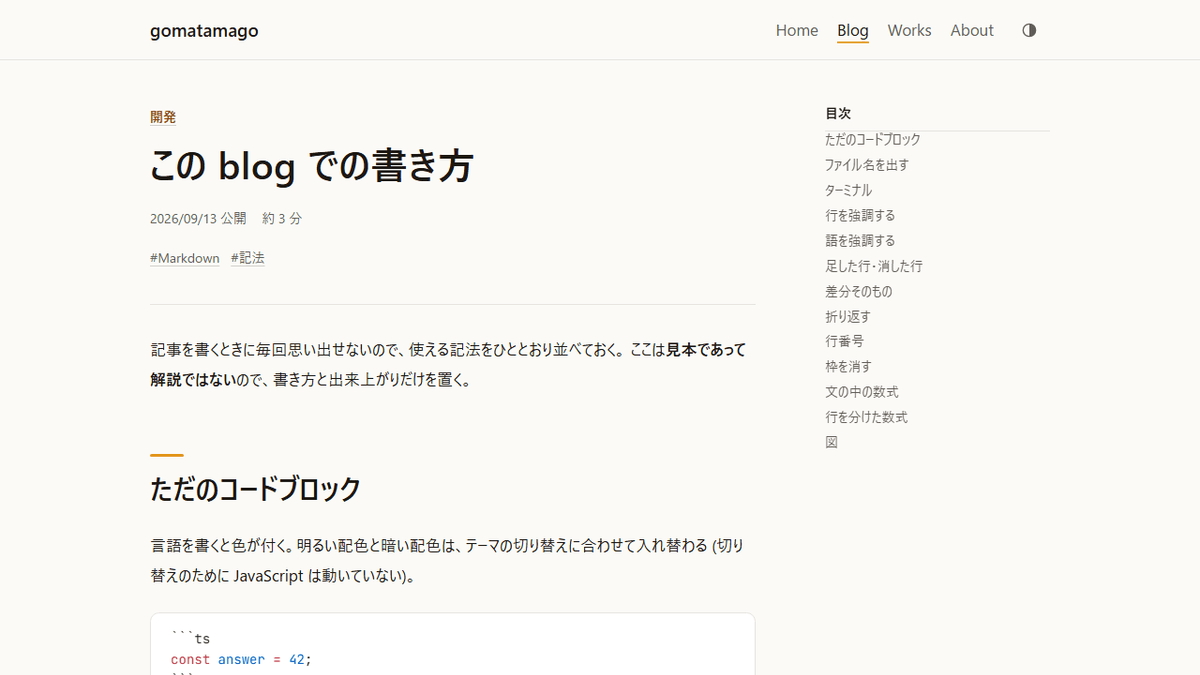Click the 約 3 分 reading time
The width and height of the screenshot is (1200, 675).
point(282,218)
